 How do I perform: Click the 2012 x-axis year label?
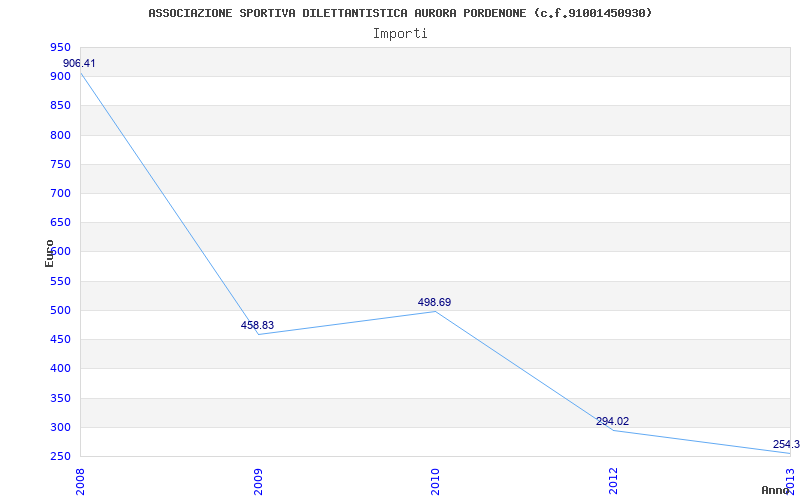pos(613,482)
